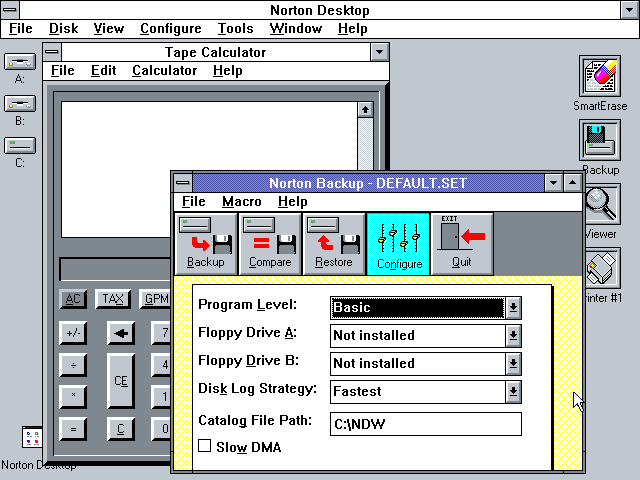Expand the Floppy Drive B dropdown arrow
640x480 pixels.
click(x=513, y=363)
